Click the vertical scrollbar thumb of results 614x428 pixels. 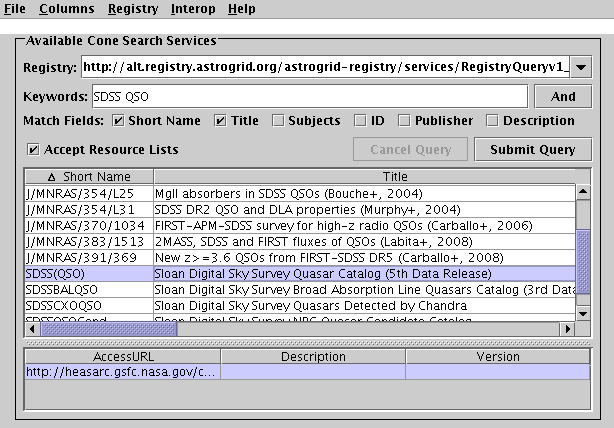583,261
